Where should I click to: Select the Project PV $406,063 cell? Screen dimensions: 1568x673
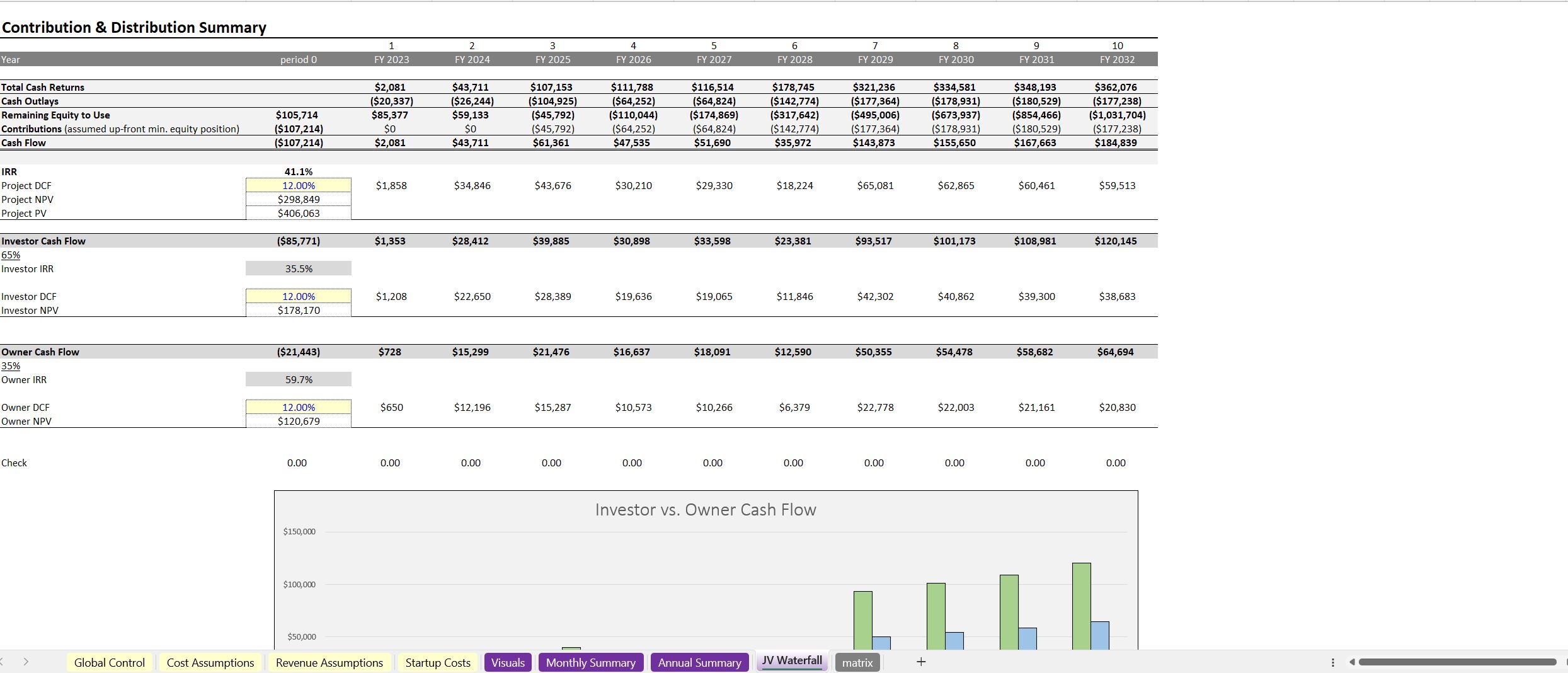click(299, 213)
